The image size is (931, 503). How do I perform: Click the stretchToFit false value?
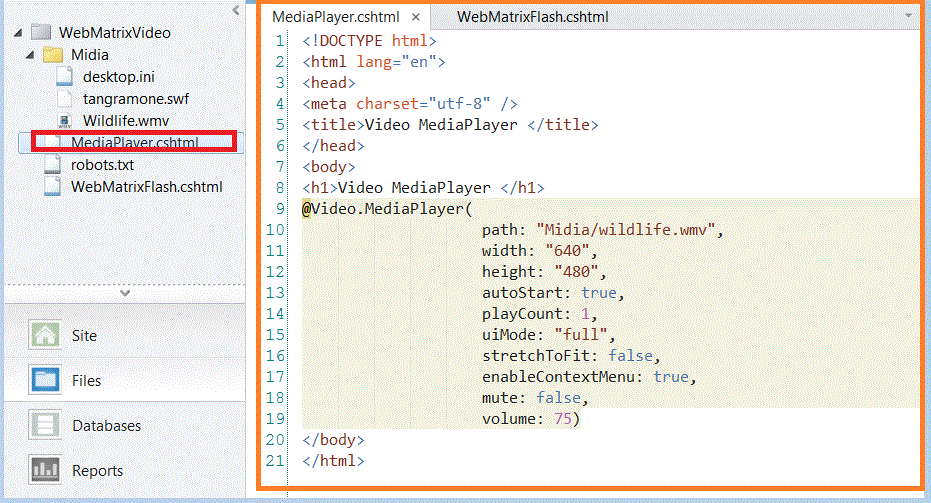(630, 356)
